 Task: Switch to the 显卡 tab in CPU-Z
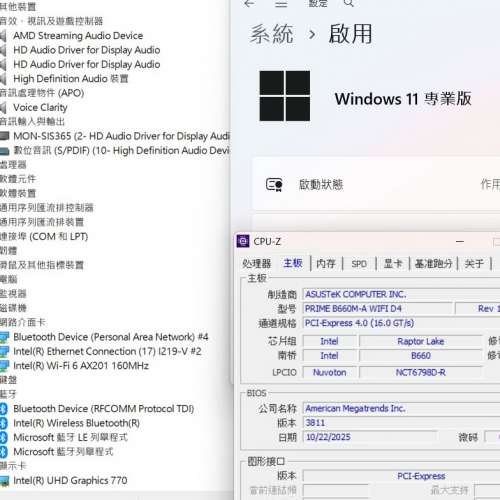pos(393,264)
